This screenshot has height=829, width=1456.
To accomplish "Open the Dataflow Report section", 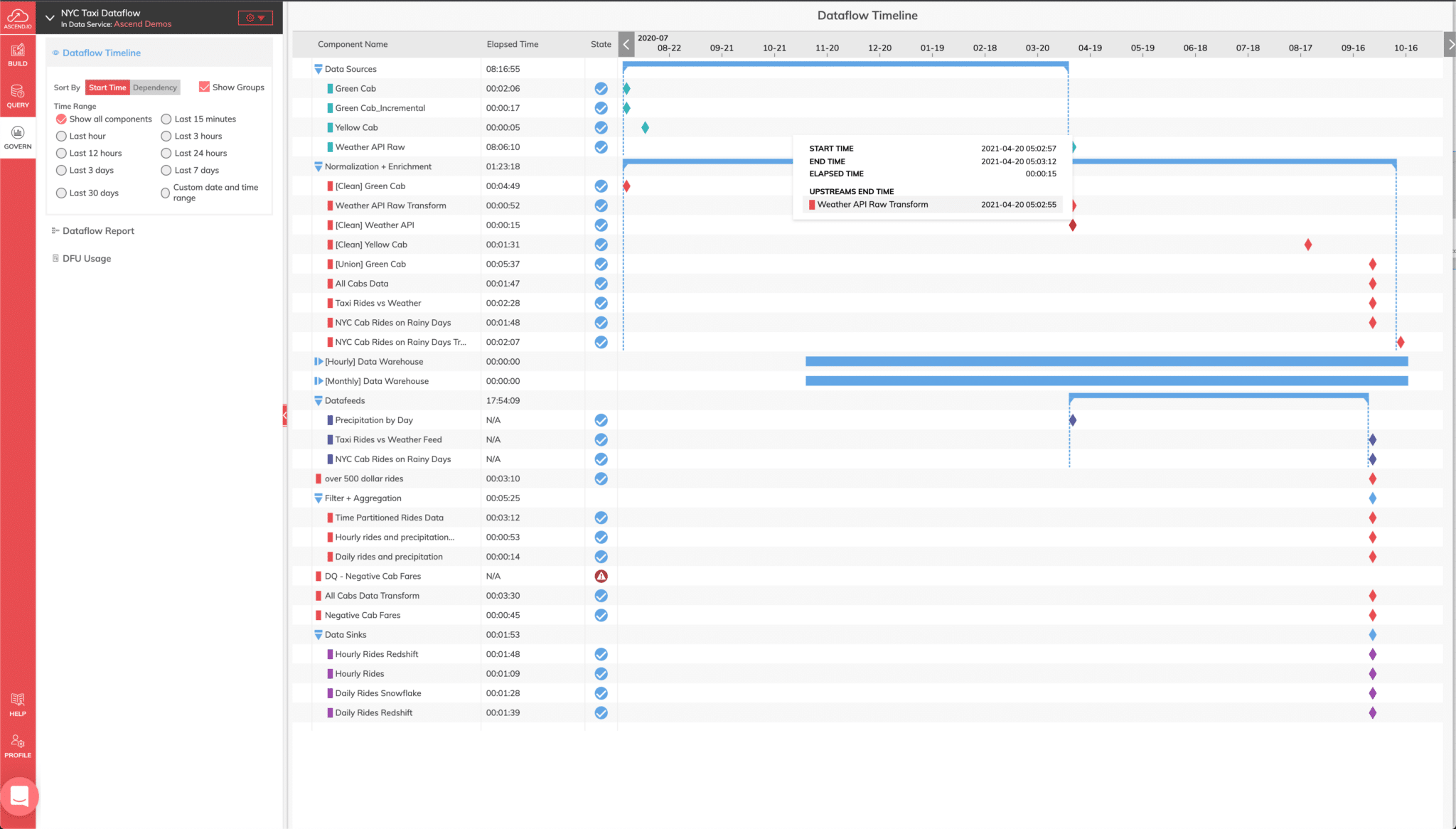I will [98, 230].
